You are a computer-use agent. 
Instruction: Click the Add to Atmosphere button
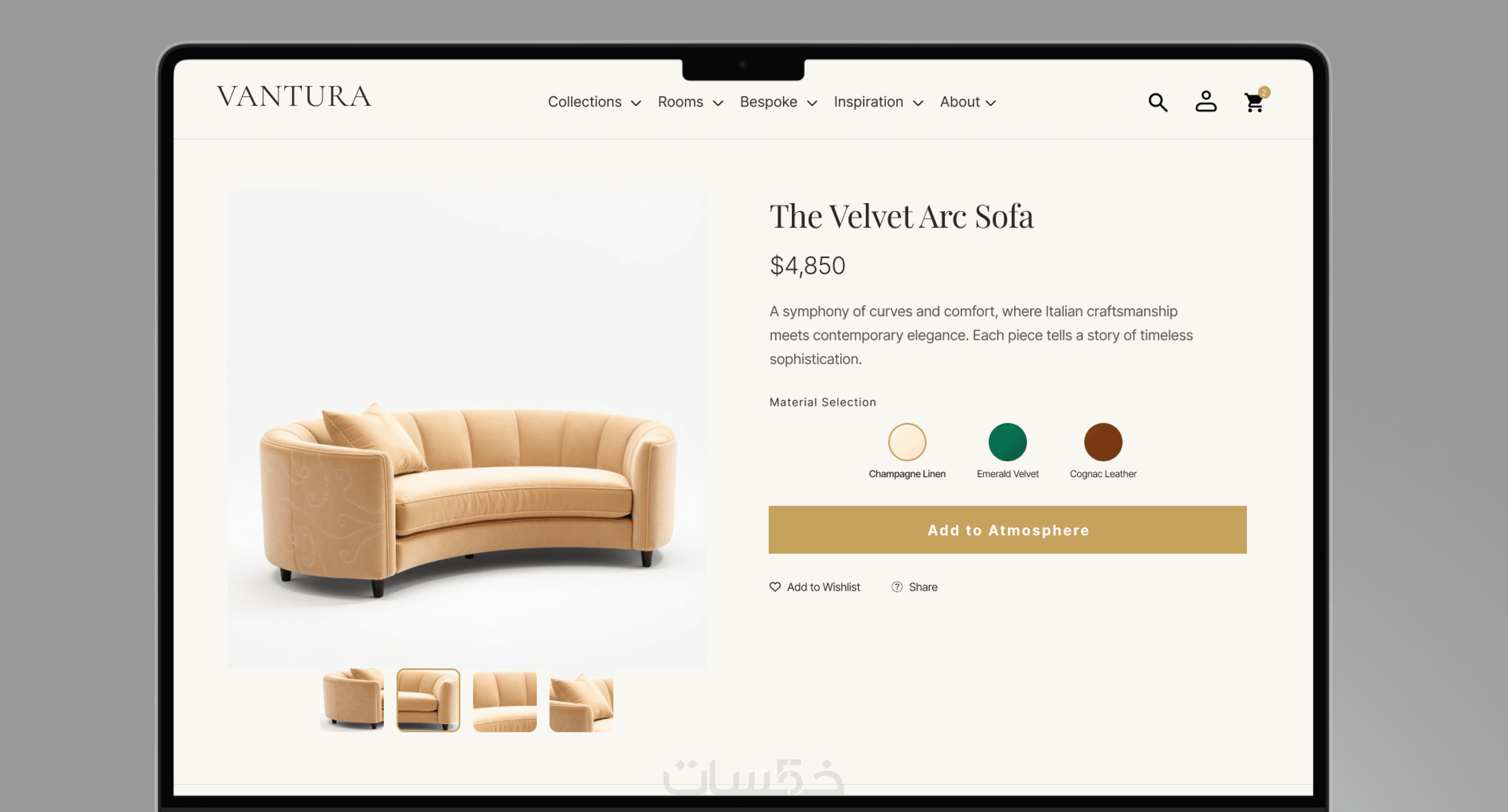1007,530
